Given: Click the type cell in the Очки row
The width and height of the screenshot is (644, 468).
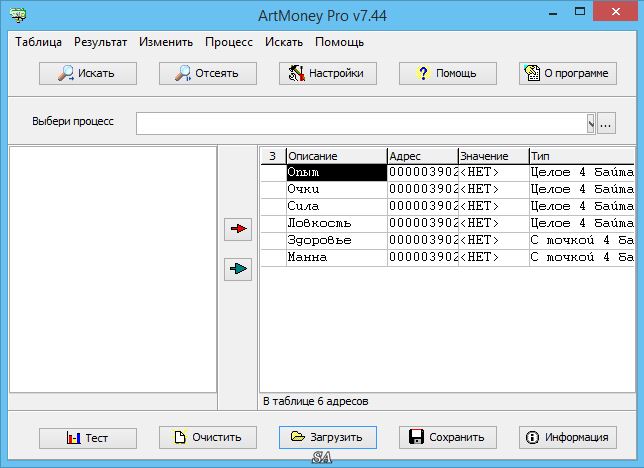Looking at the screenshot, I should [x=582, y=189].
